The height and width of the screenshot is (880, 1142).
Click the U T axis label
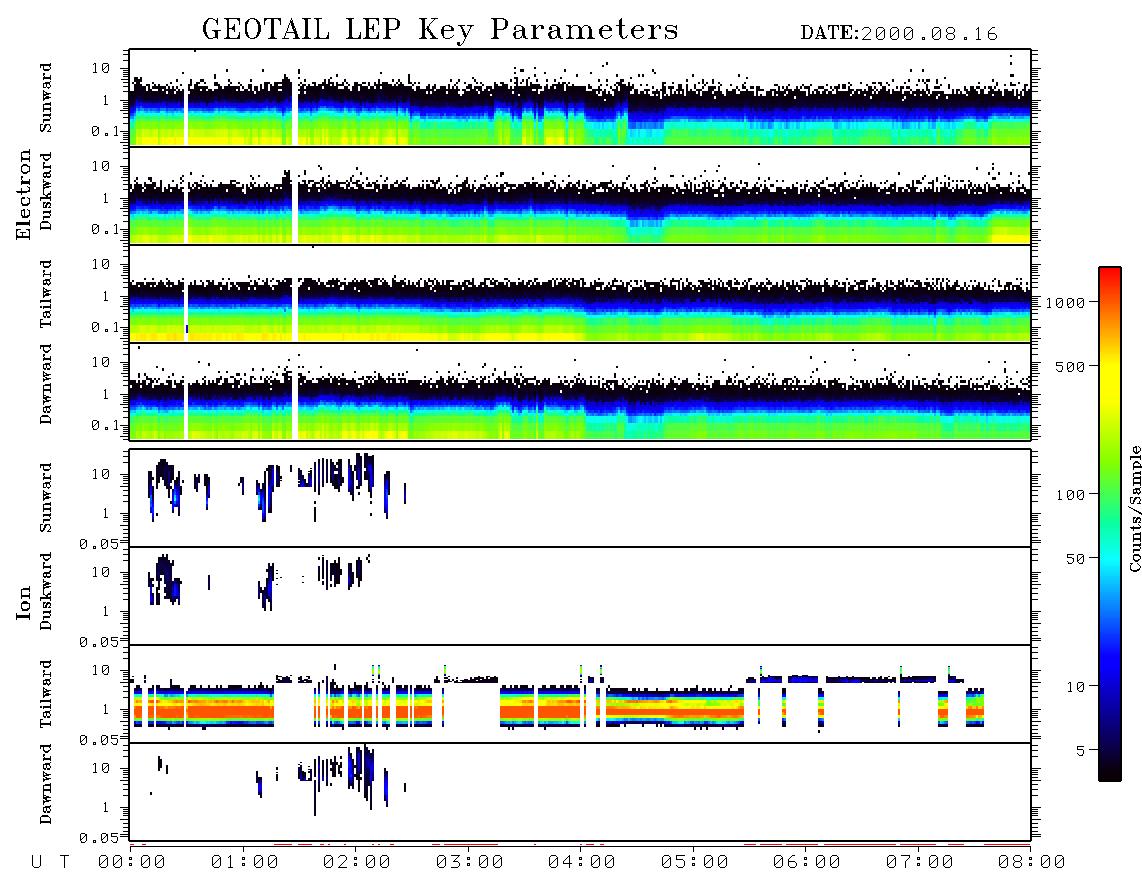51,863
